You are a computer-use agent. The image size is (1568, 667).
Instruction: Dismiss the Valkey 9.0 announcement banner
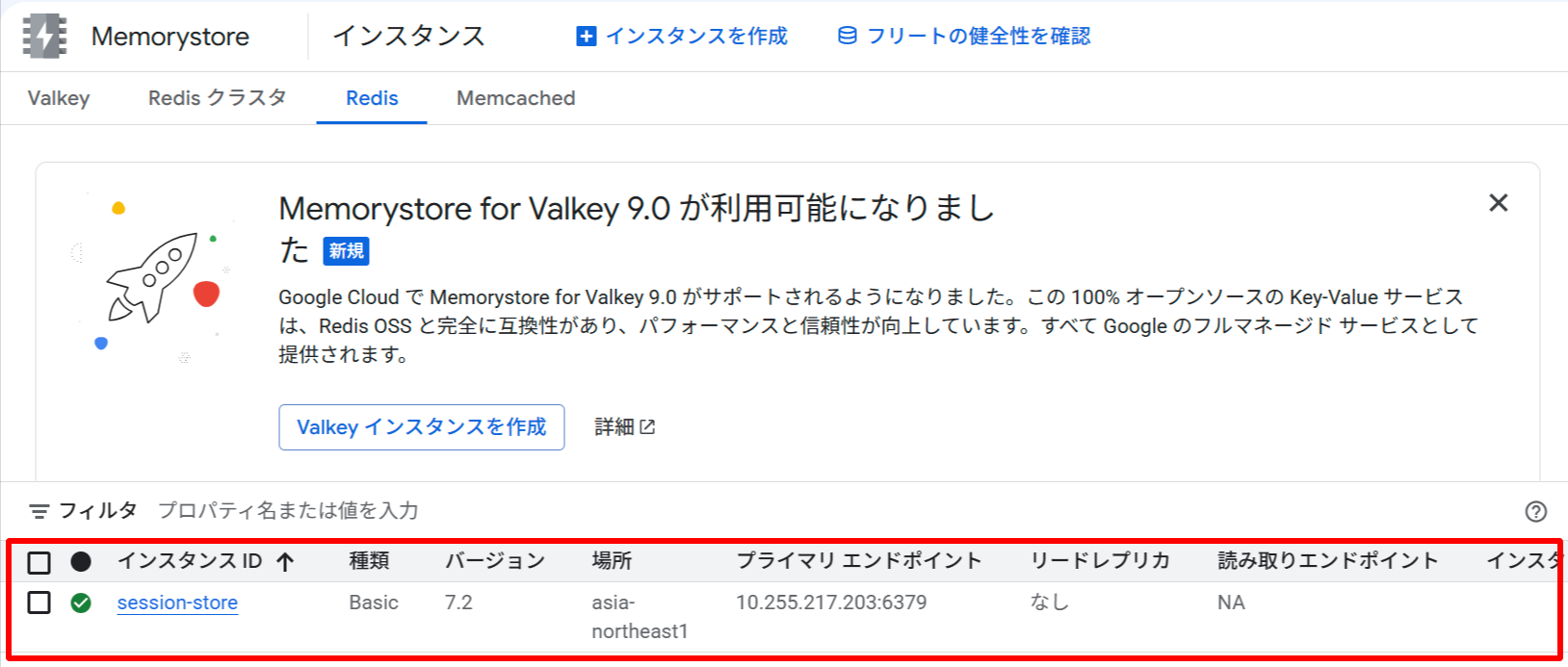pyautogui.click(x=1498, y=202)
